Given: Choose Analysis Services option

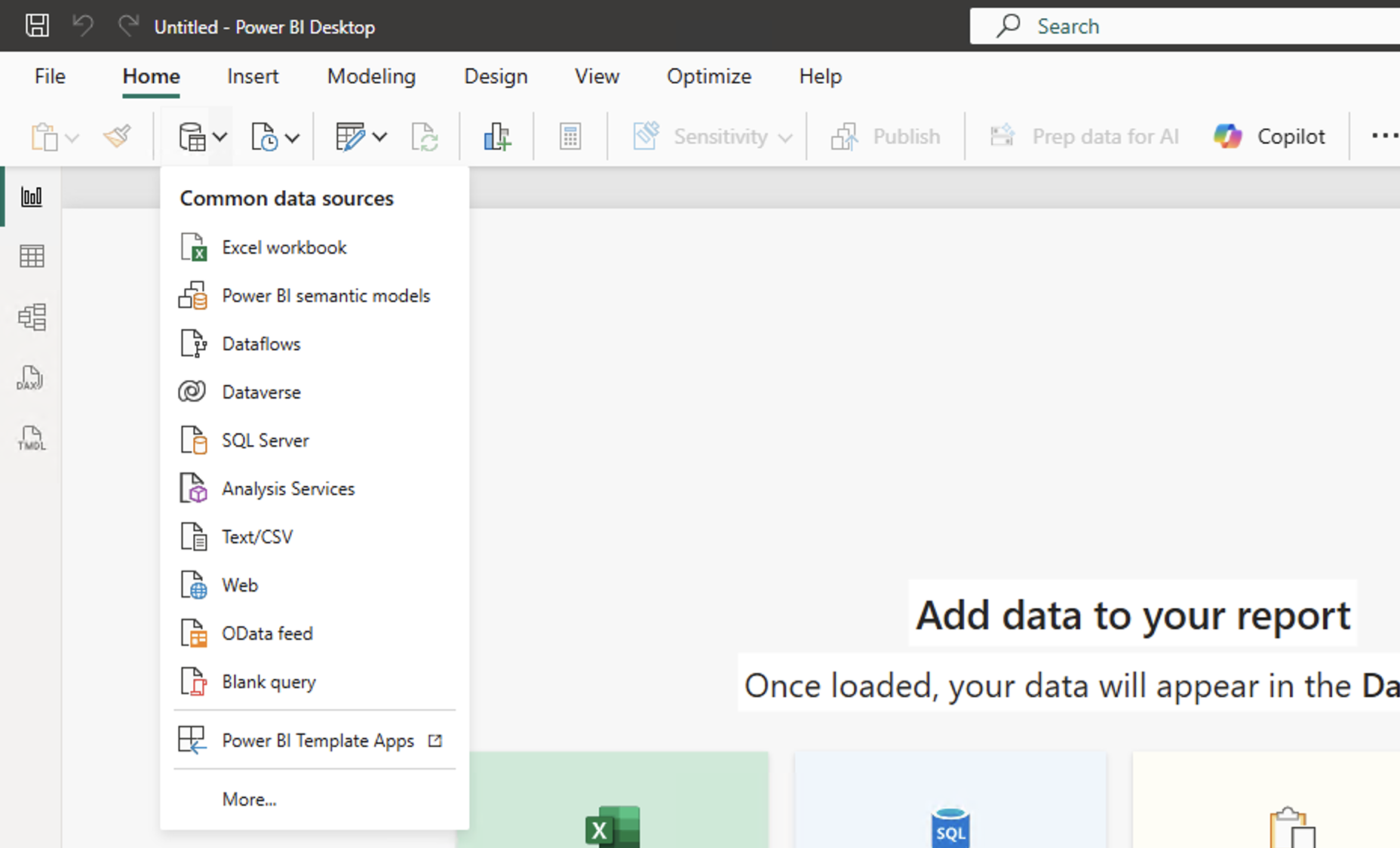Looking at the screenshot, I should coord(315,489).
